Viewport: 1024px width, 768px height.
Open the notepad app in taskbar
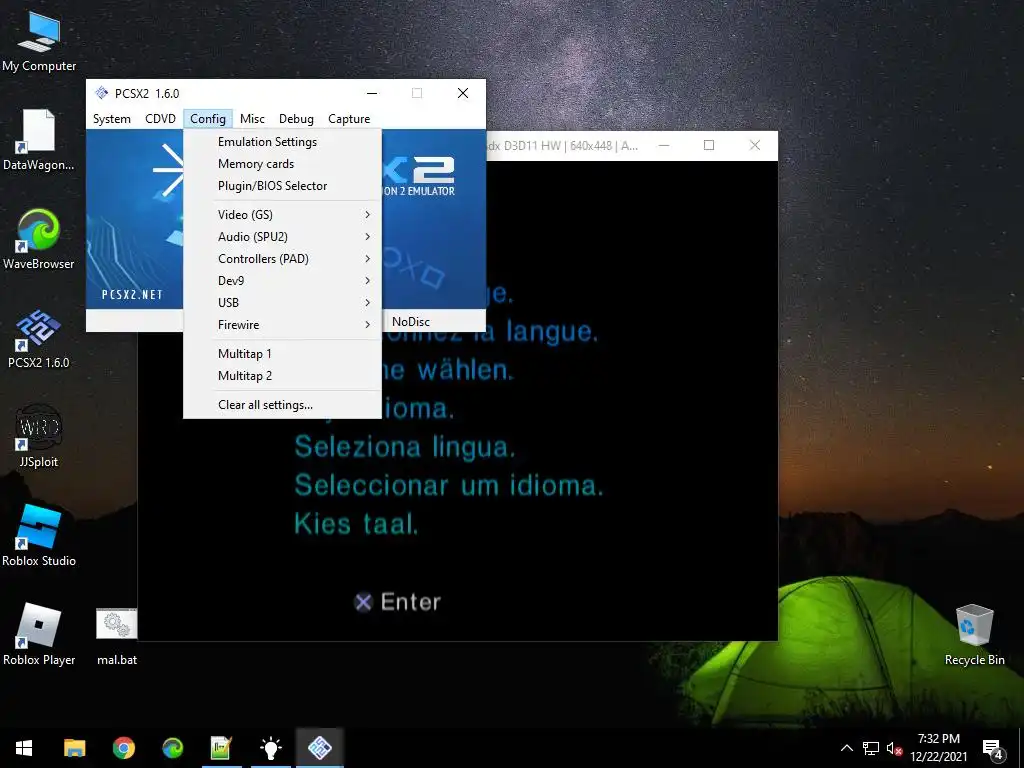[221, 748]
